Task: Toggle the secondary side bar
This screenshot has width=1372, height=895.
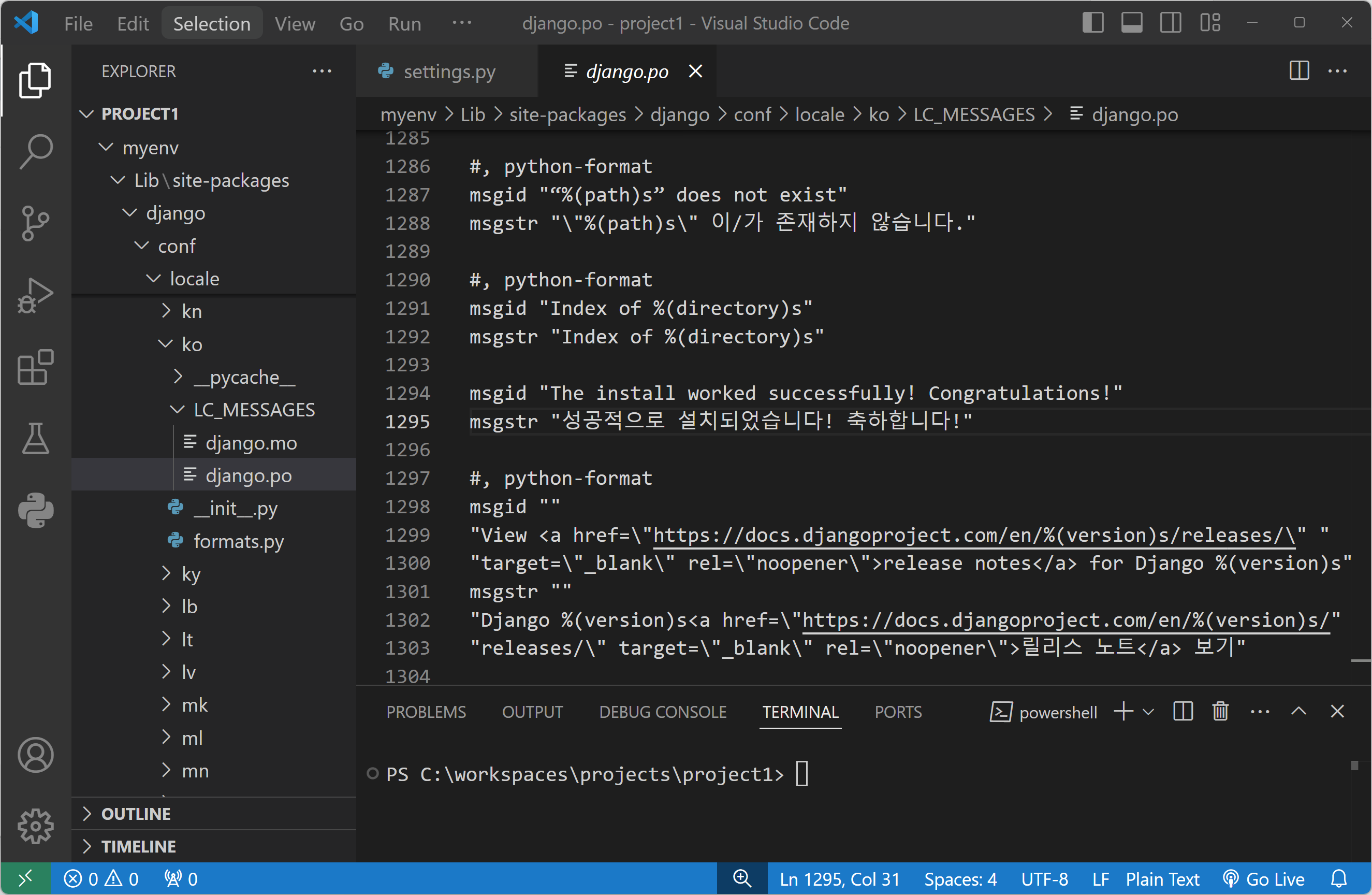Action: point(1170,23)
